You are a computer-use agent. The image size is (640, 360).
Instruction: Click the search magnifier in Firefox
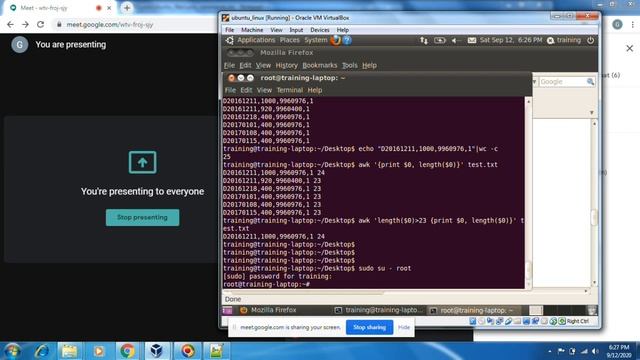590,82
